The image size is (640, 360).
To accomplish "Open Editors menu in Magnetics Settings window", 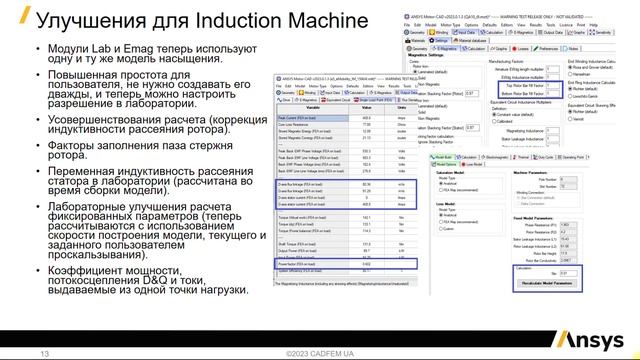I will (507, 25).
